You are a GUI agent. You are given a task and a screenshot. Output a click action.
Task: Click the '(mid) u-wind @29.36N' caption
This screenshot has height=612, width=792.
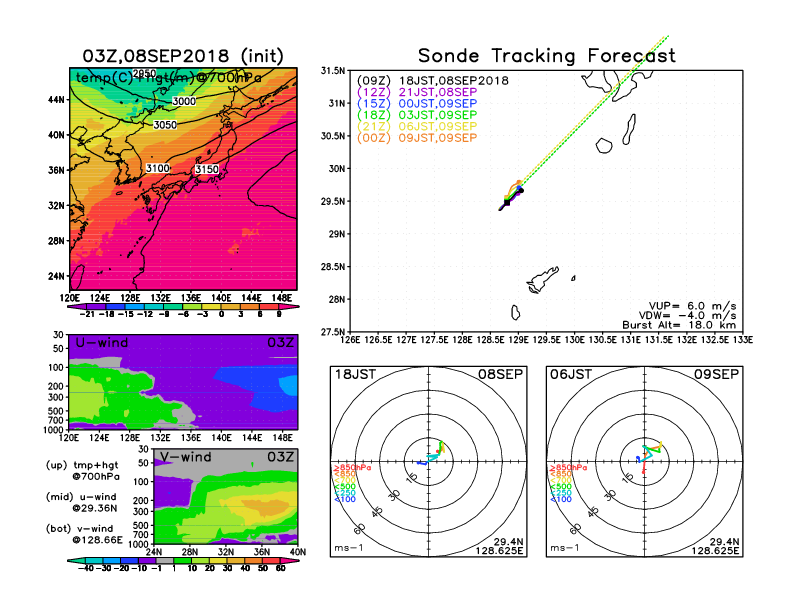tap(81, 502)
